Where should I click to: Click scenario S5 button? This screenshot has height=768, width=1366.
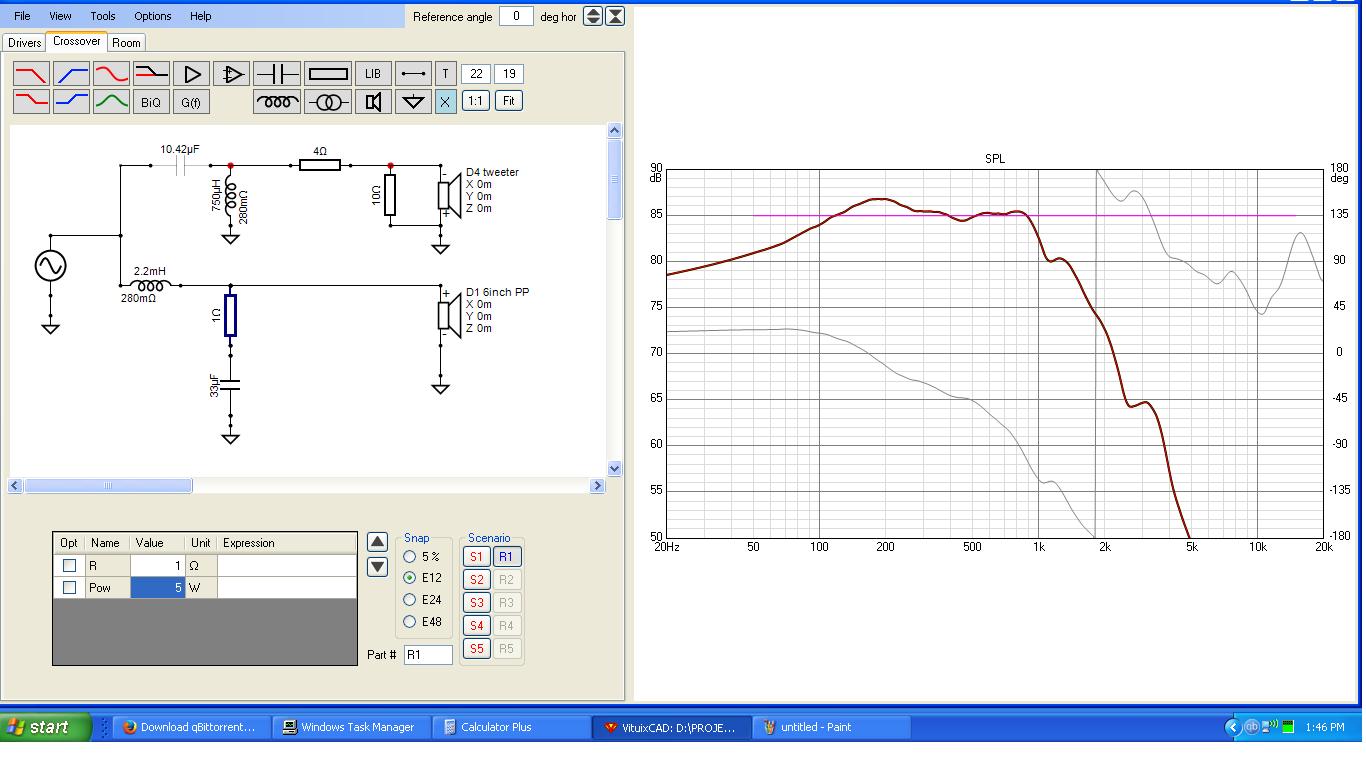tap(476, 648)
